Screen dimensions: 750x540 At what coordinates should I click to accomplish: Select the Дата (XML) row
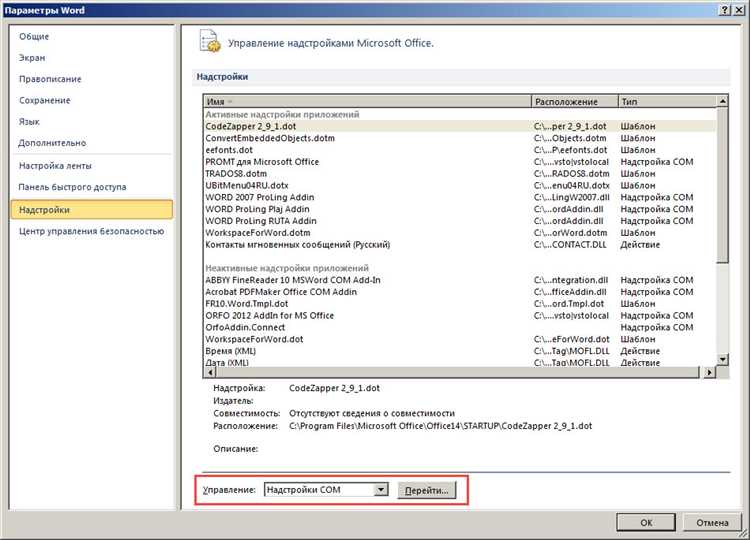click(460, 363)
